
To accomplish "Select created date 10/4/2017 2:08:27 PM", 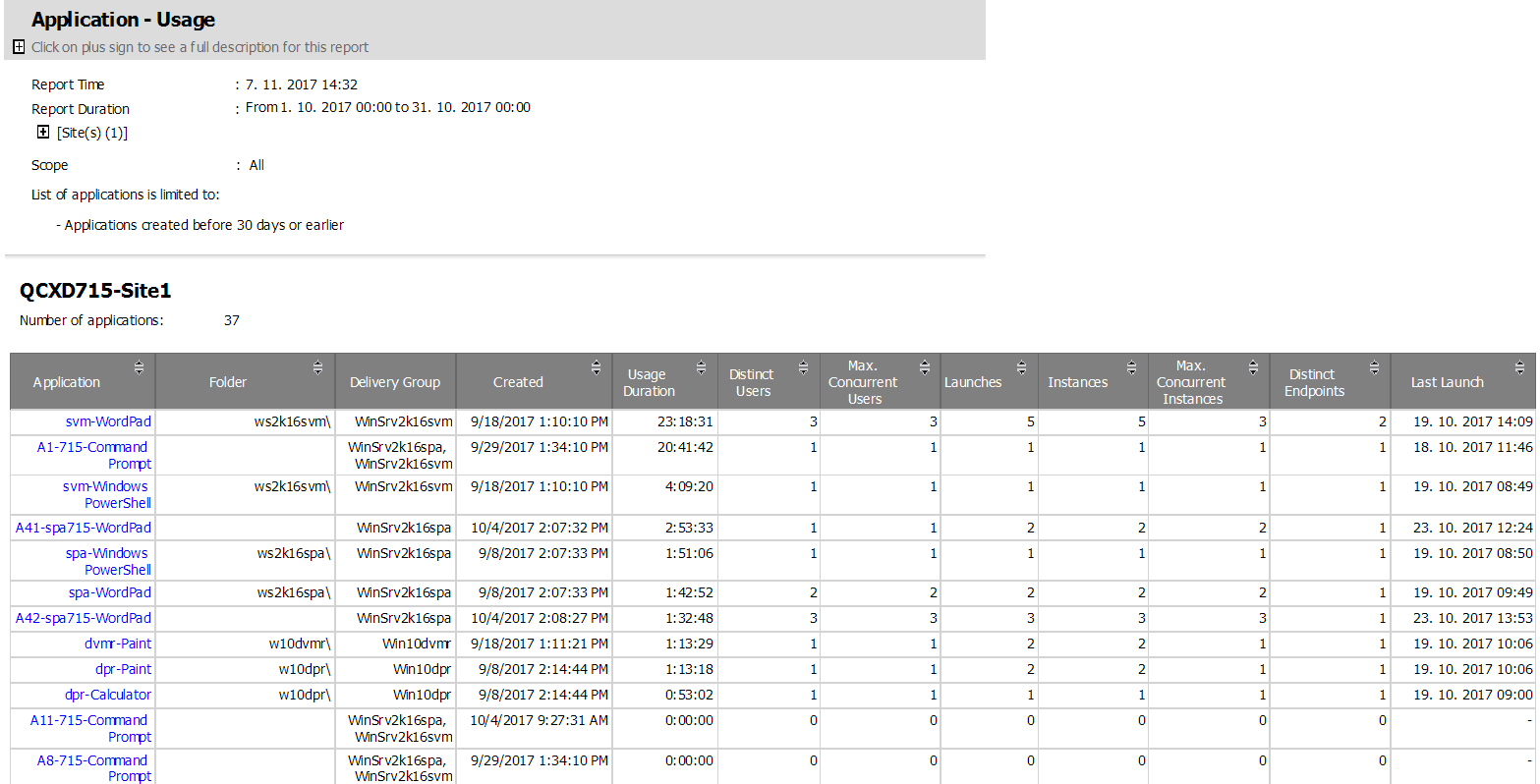I will click(540, 618).
